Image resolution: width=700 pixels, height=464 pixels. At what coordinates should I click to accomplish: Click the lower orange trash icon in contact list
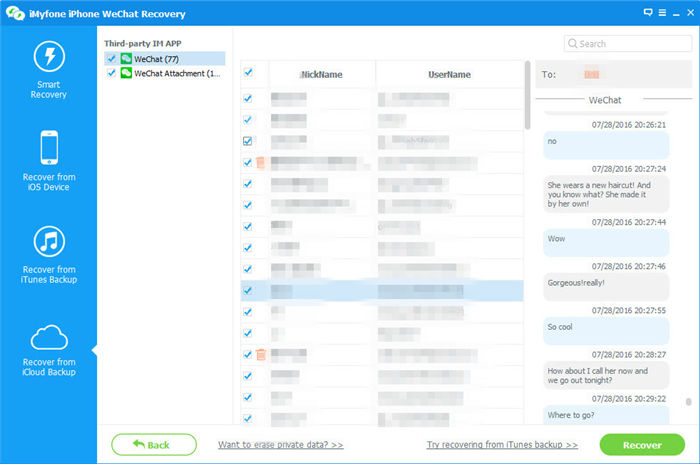pyautogui.click(x=261, y=355)
